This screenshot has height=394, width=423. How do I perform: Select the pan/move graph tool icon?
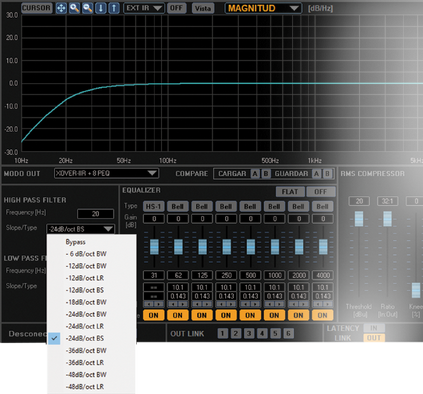click(61, 8)
